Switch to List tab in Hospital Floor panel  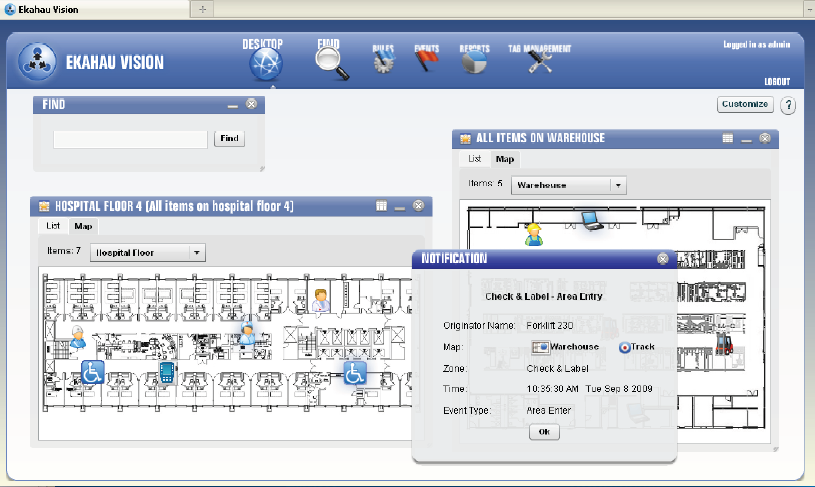pyautogui.click(x=53, y=226)
